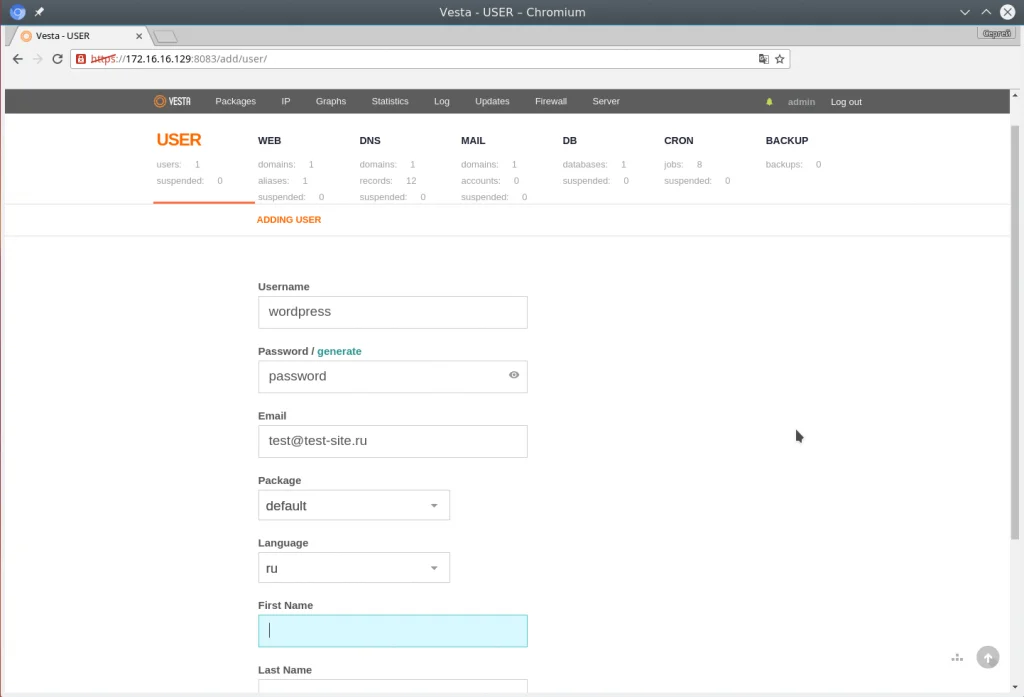Click browser back arrow
Screen dimensions: 1024x697
click(17, 59)
